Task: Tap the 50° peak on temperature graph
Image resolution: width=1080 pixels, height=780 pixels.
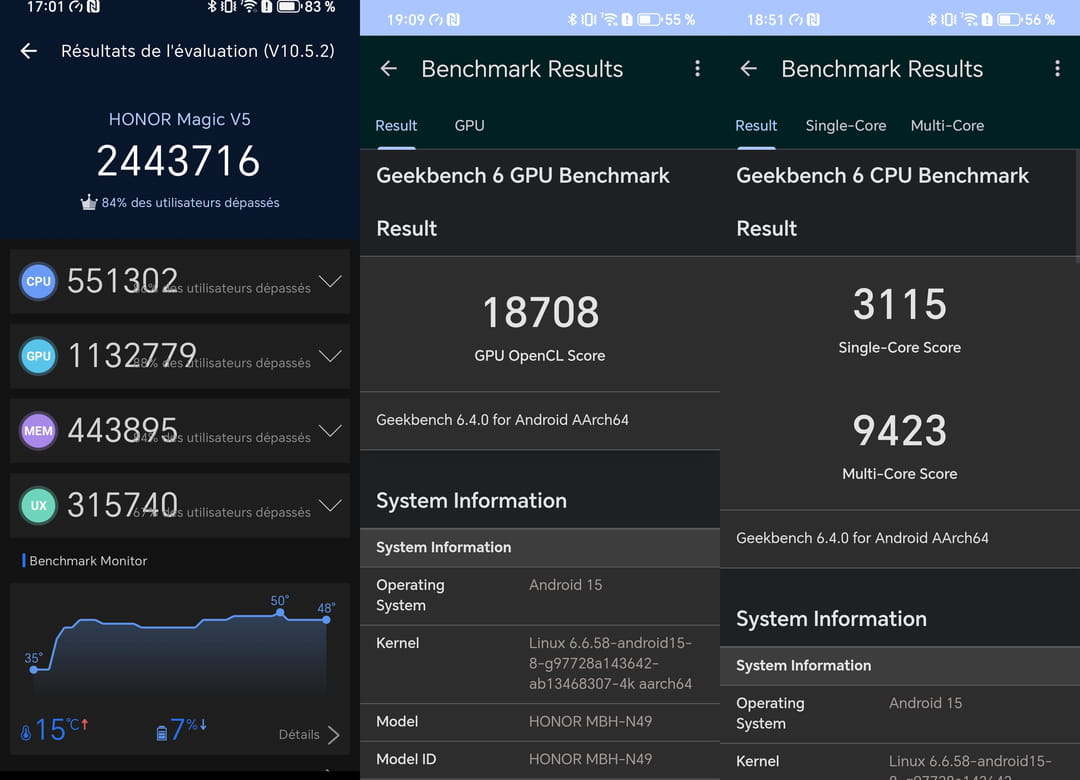Action: pyautogui.click(x=281, y=614)
